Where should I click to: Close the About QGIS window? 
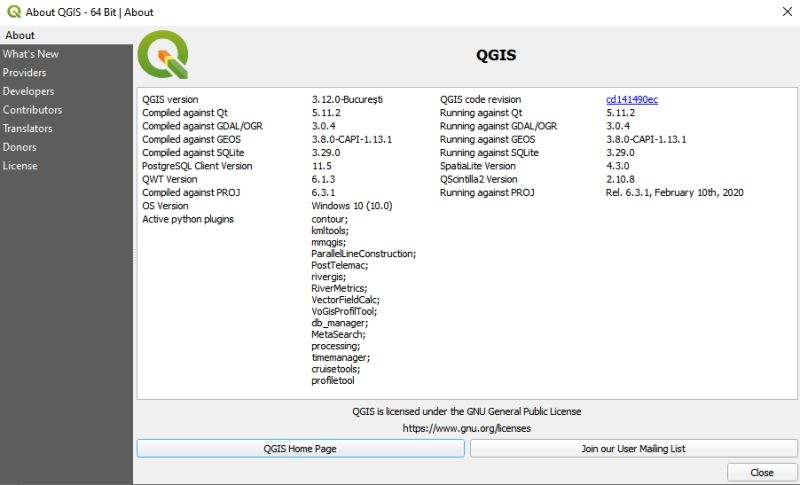(787, 12)
